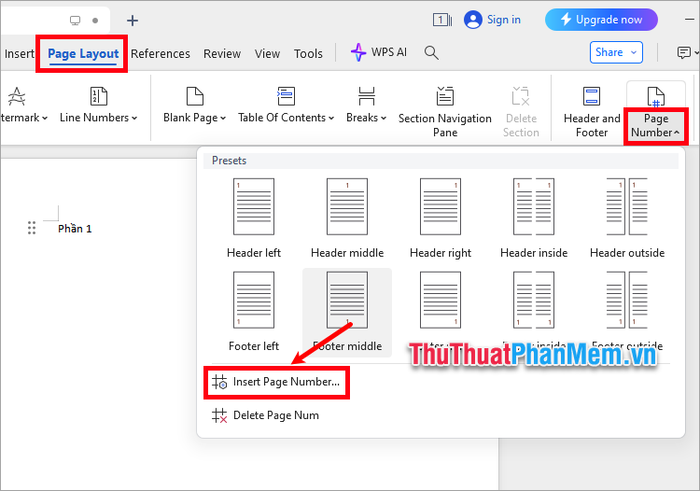Open Header and Footer
The image size is (700, 491).
coord(592,112)
